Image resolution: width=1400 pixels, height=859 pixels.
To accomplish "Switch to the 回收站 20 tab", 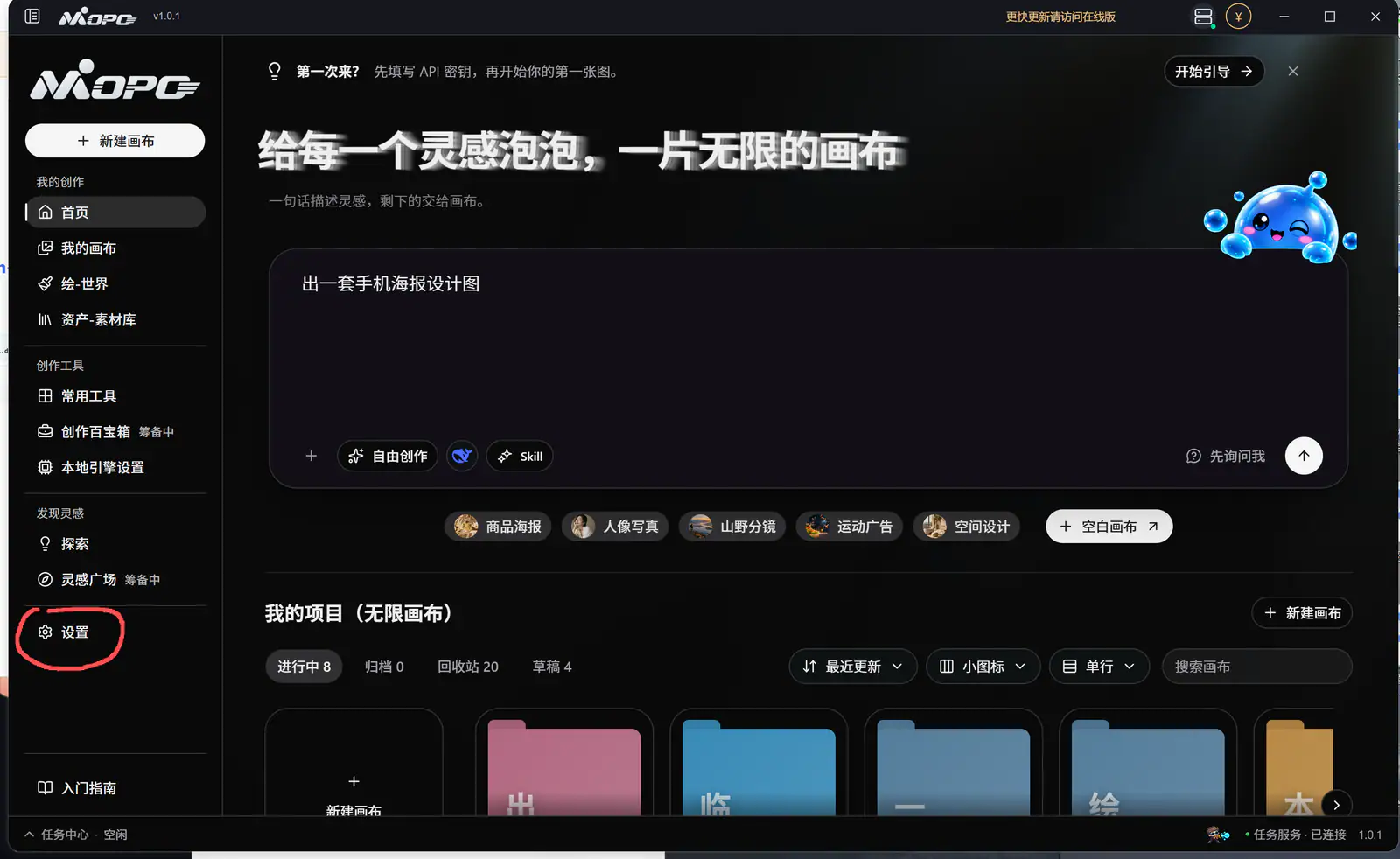I will [468, 667].
